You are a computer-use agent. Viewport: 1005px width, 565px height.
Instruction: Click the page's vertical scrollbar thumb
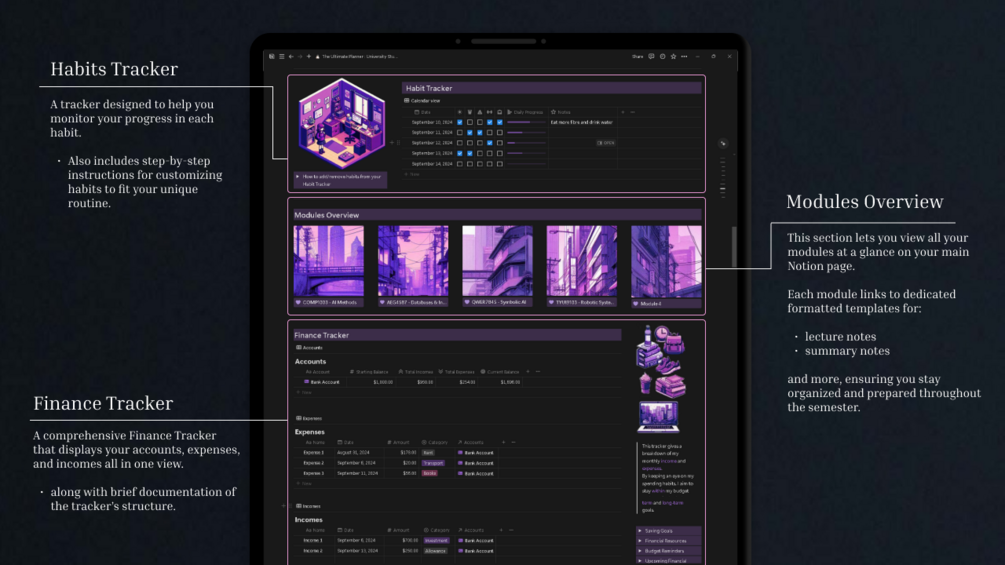(734, 247)
